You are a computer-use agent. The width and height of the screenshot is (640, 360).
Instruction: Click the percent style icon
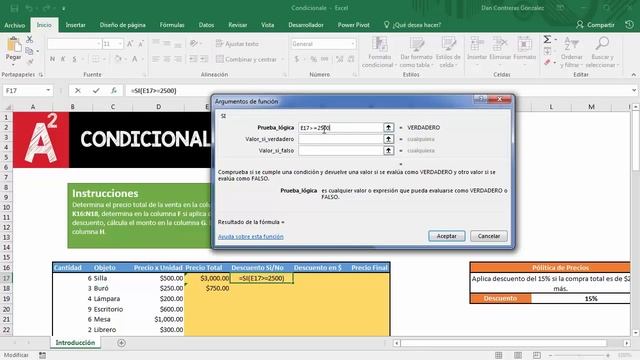coord(313,59)
